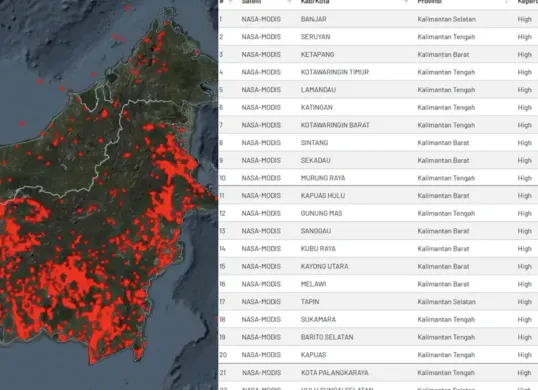
Task: Click the SINTANG regency cell
Action: 314,143
